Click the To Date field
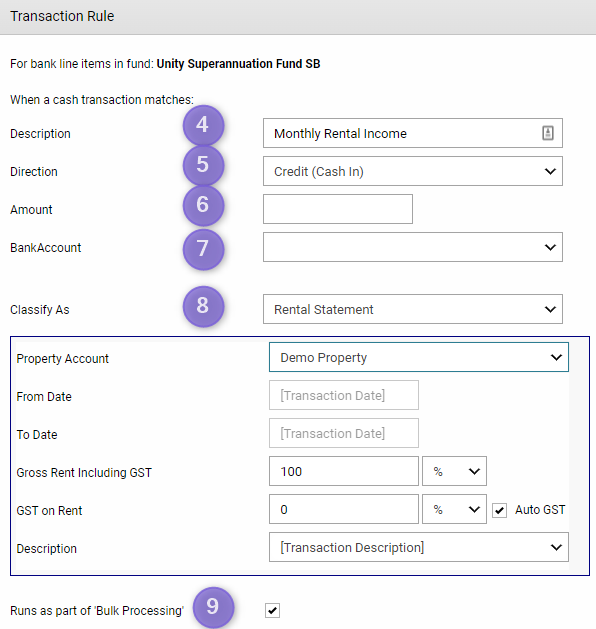 (344, 433)
